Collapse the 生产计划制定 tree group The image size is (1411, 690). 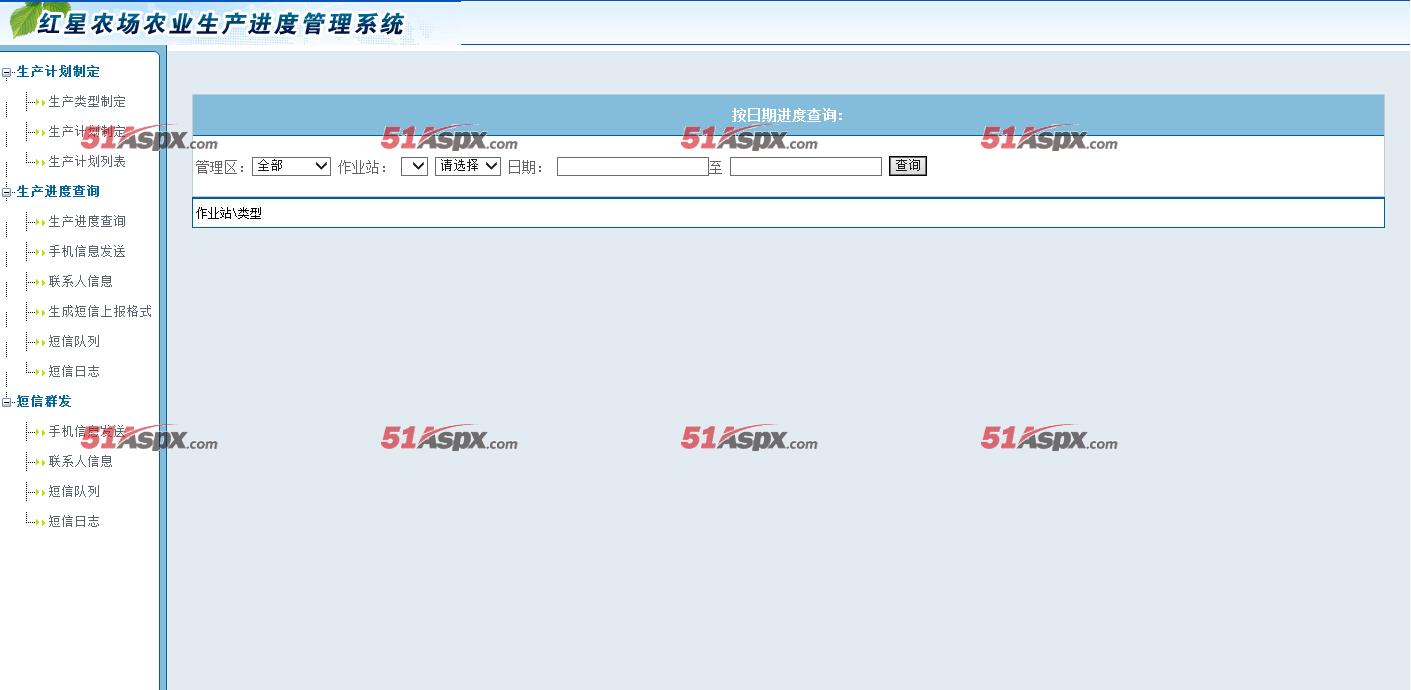pos(7,72)
